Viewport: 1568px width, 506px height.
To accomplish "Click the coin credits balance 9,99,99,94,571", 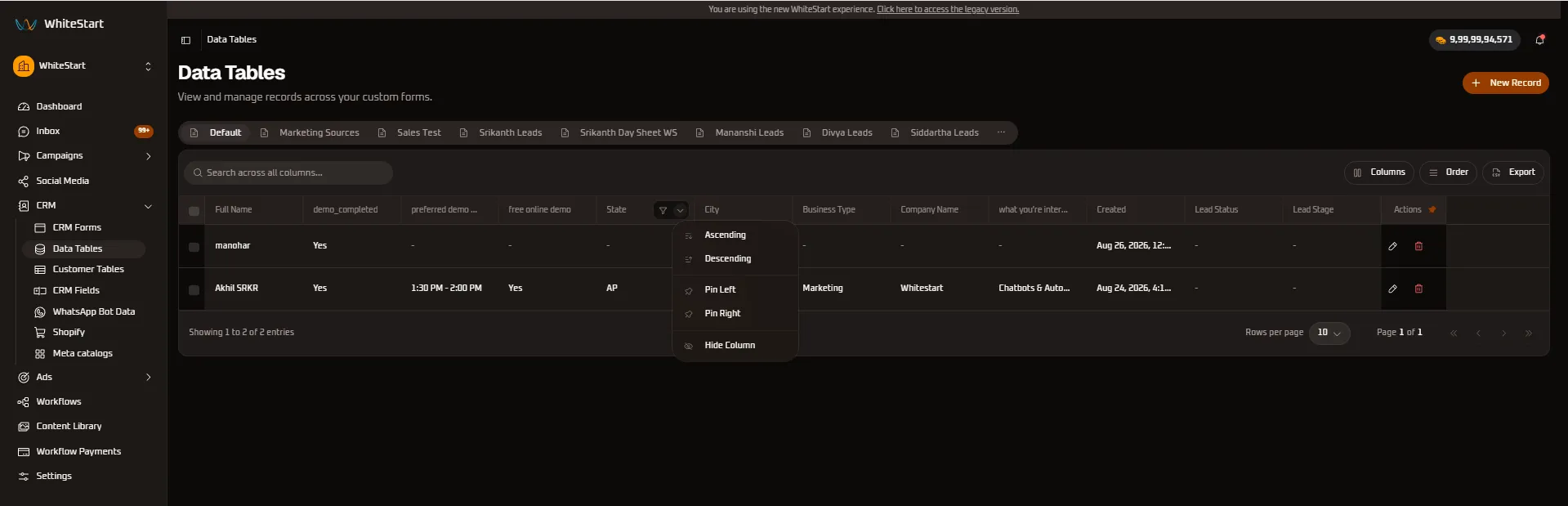I will tap(1474, 39).
